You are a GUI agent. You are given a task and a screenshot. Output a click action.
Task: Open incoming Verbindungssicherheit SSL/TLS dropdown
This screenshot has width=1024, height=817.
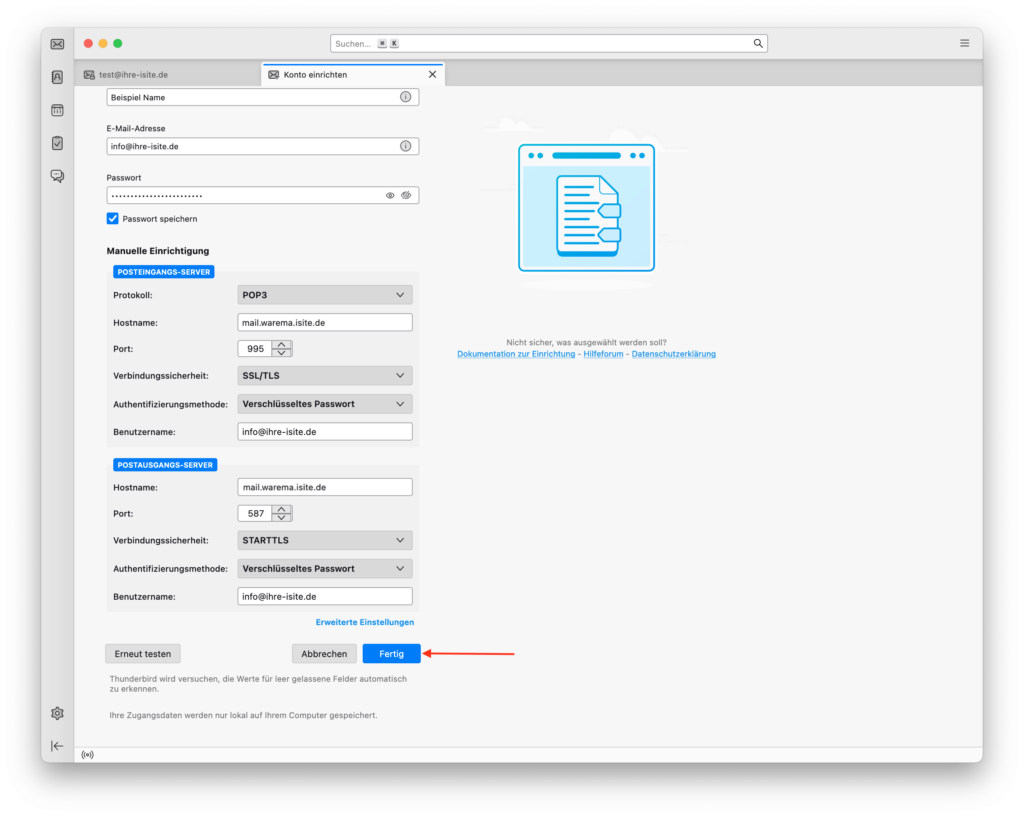click(x=325, y=376)
